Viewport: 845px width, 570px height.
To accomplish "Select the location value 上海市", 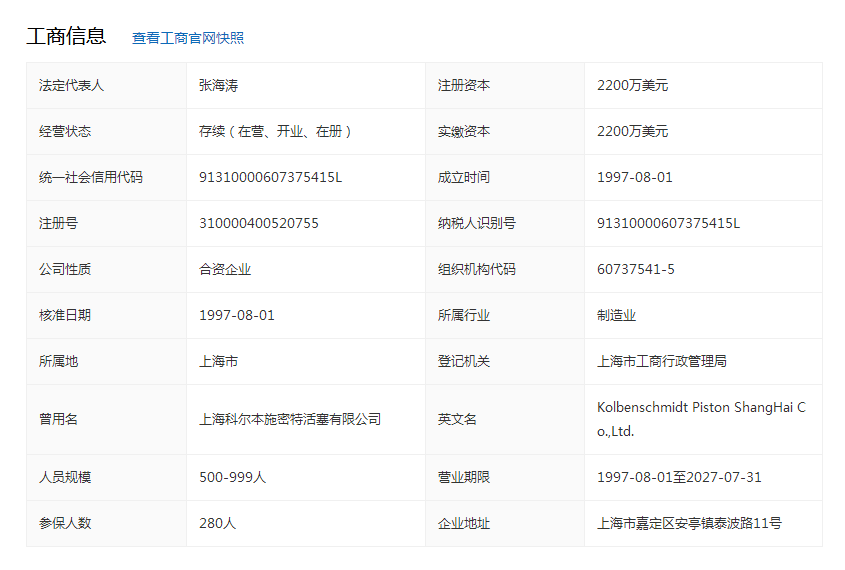I will click(x=218, y=362).
